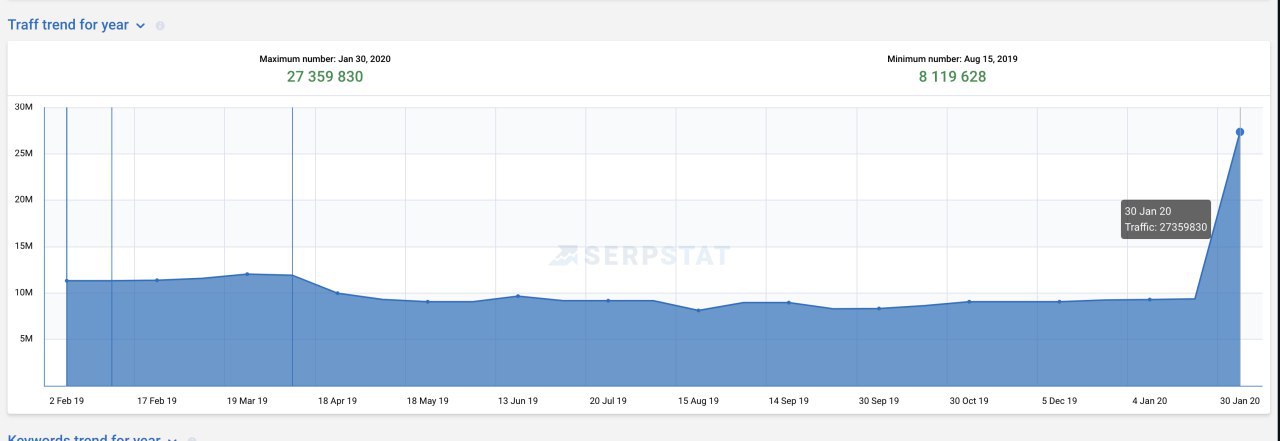This screenshot has width=1280, height=441.
Task: Click the '14 Sep 19' x-axis label
Action: [789, 401]
